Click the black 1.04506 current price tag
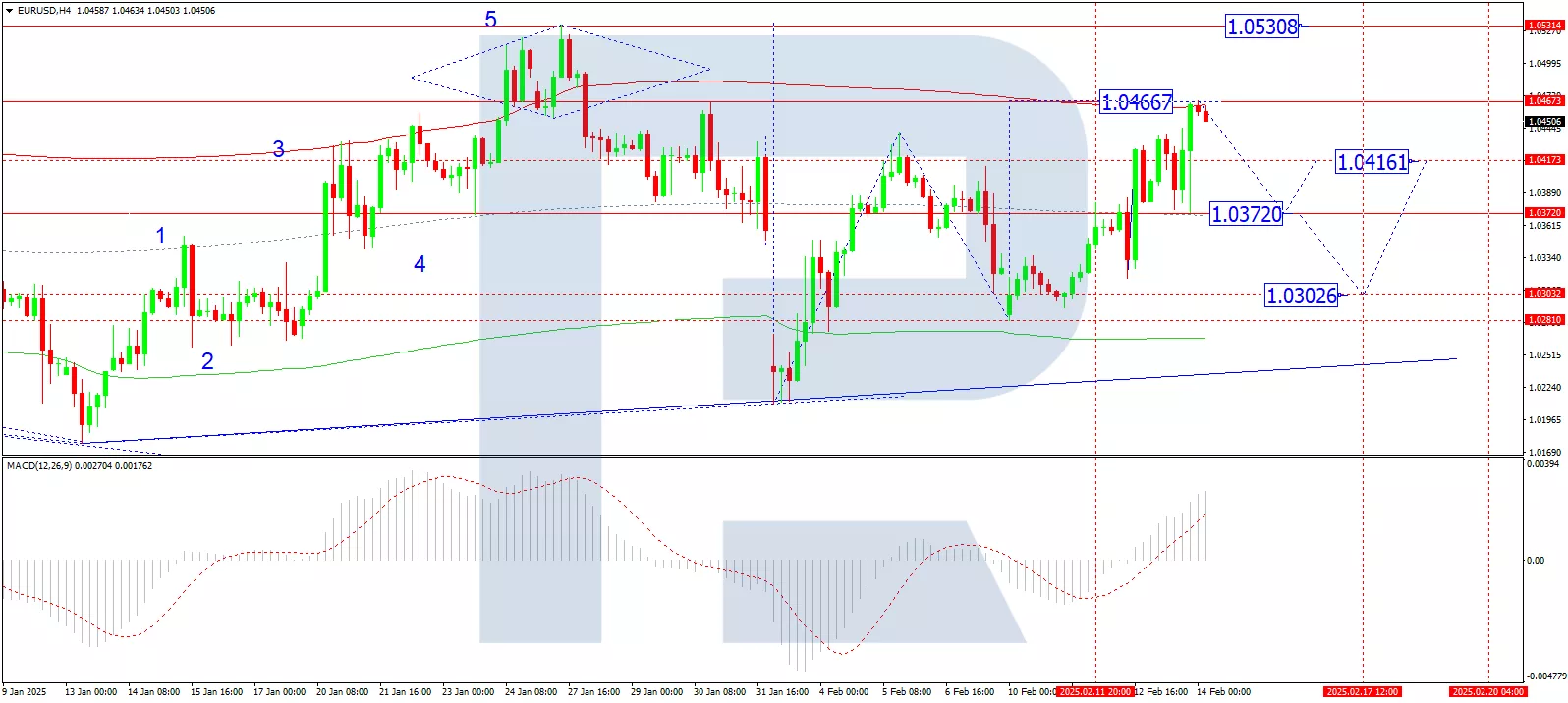The height and width of the screenshot is (703, 1568). click(1542, 122)
